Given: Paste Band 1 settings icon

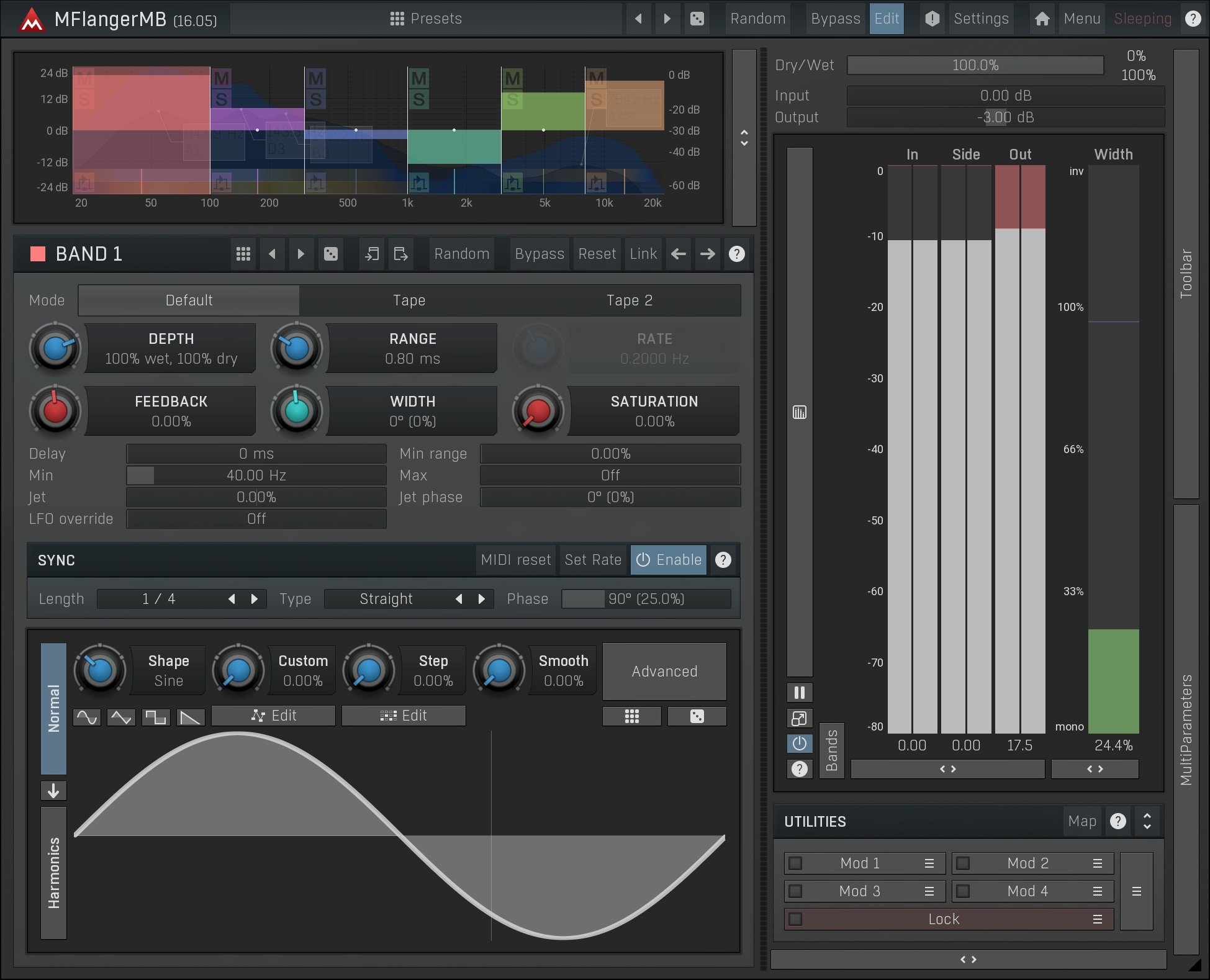Looking at the screenshot, I should [401, 254].
